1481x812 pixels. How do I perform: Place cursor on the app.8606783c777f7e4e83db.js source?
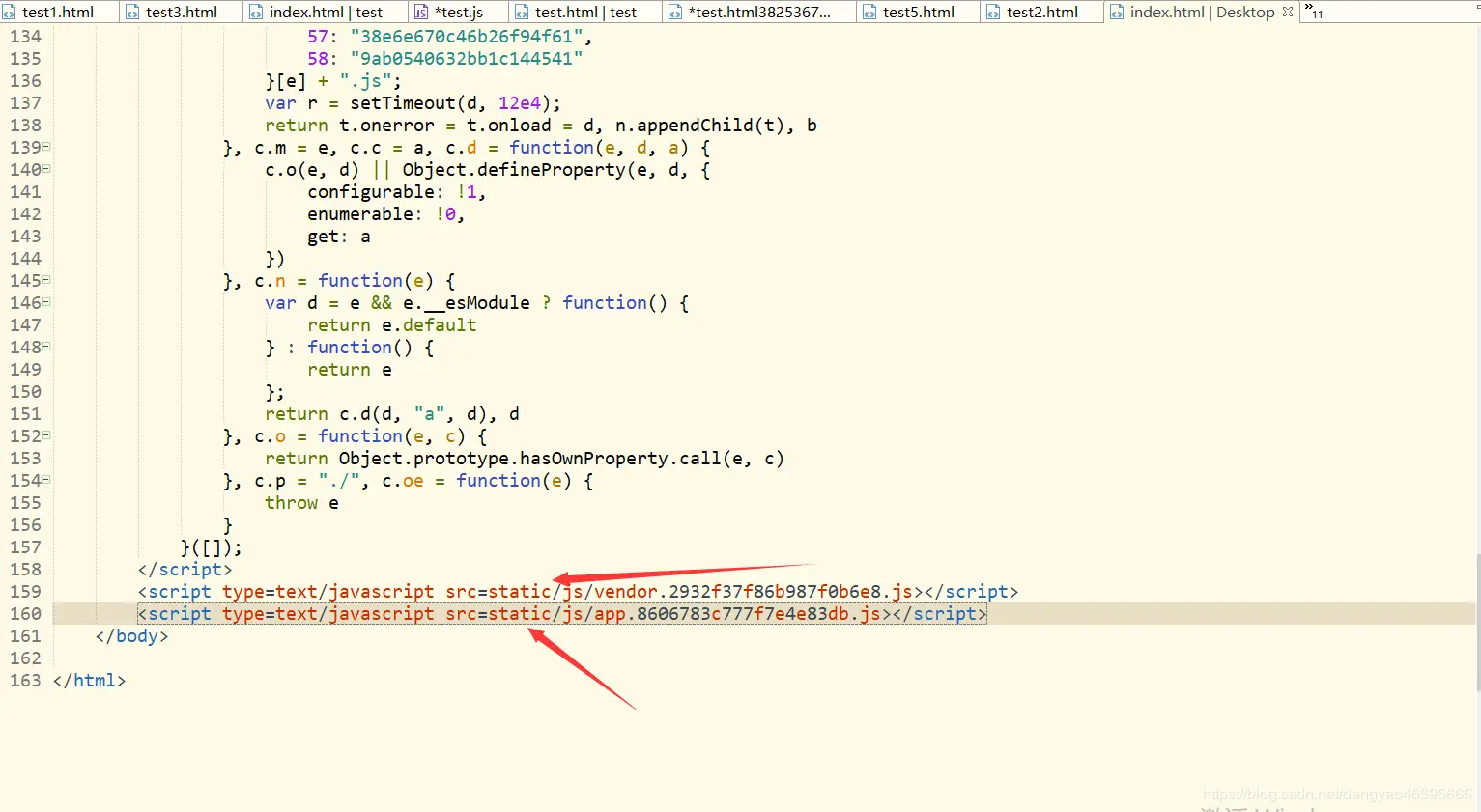tap(737, 614)
